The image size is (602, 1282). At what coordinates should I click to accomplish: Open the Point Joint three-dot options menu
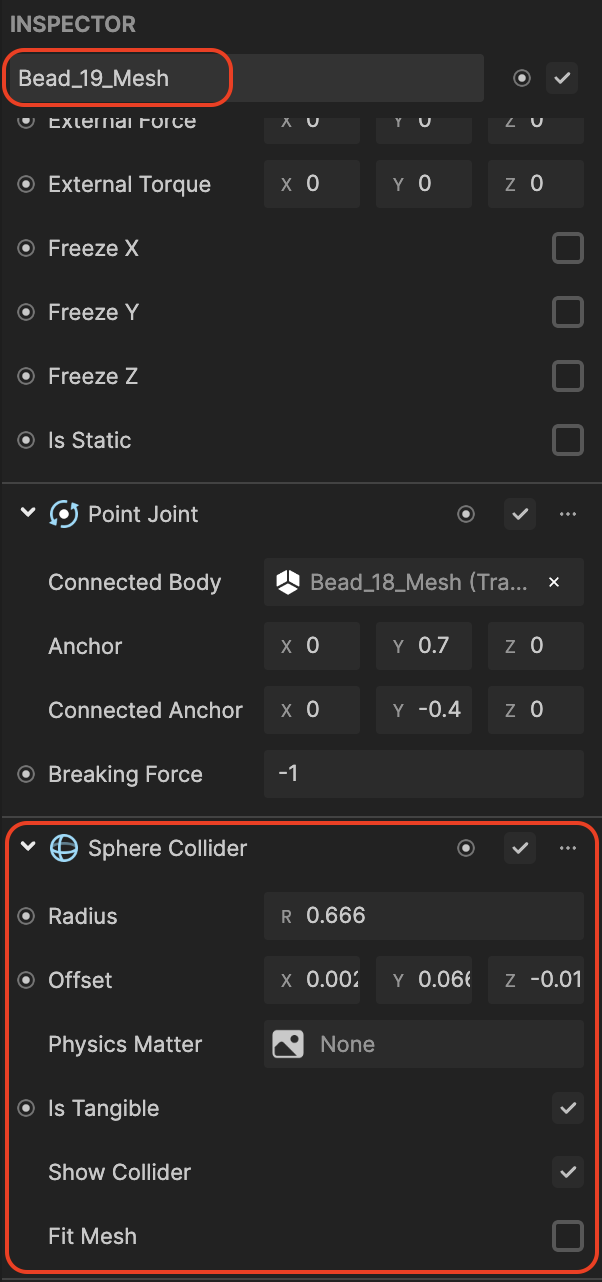pyautogui.click(x=568, y=515)
